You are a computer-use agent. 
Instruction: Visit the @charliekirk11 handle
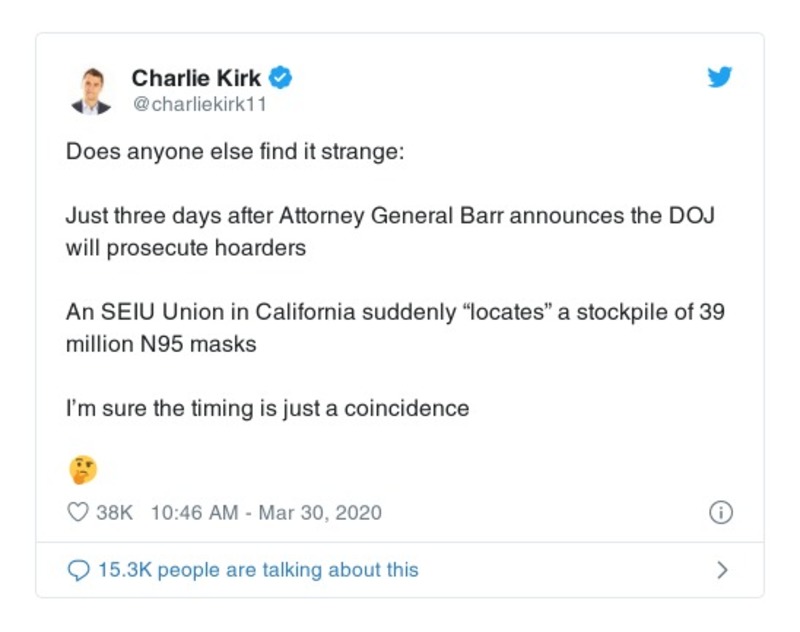[200, 103]
